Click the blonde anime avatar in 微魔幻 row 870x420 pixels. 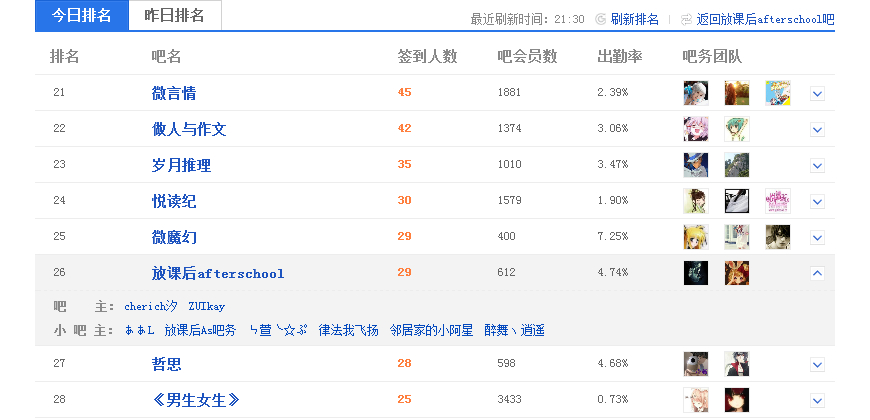tap(696, 237)
